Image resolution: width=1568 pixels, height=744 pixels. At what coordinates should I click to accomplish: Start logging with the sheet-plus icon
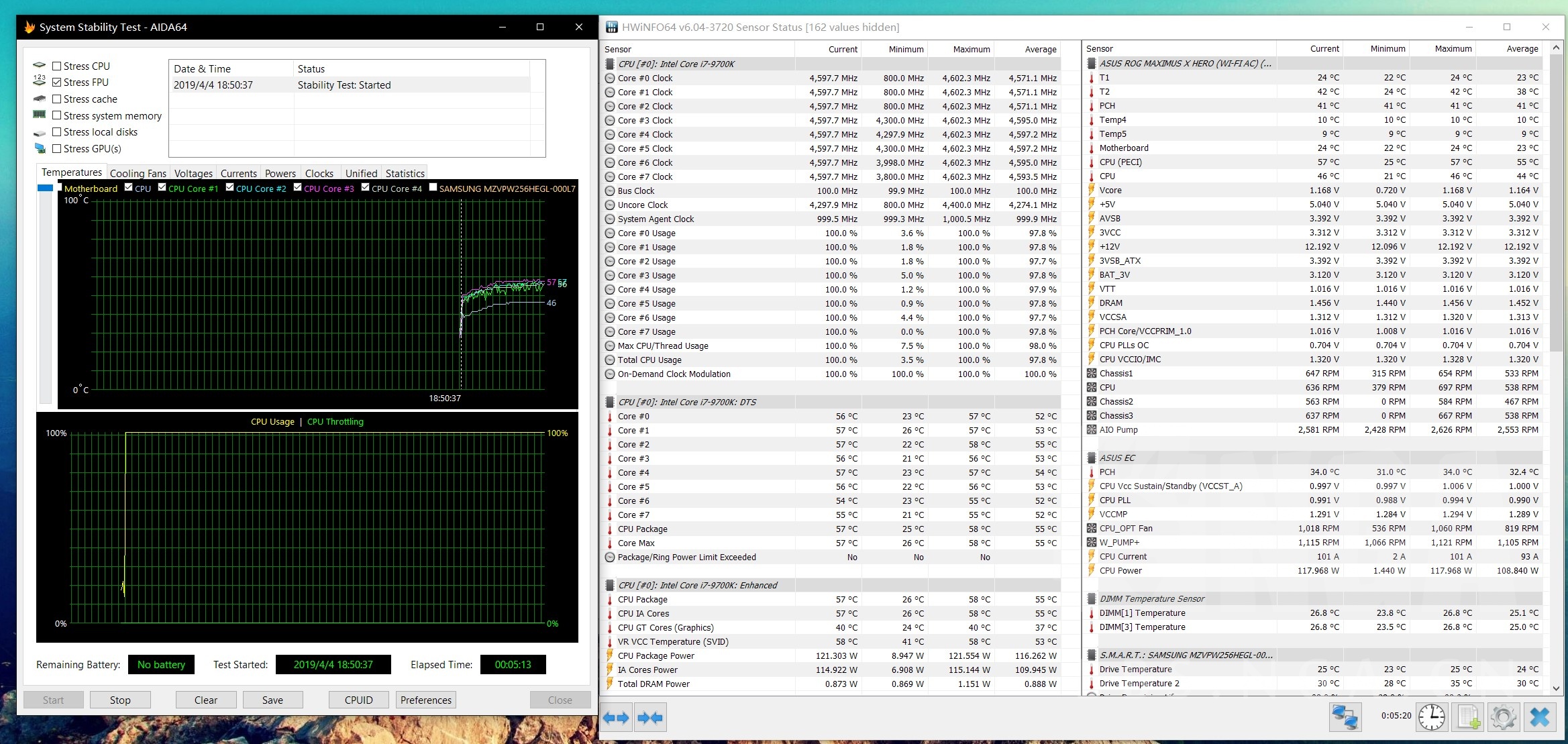[x=1469, y=717]
